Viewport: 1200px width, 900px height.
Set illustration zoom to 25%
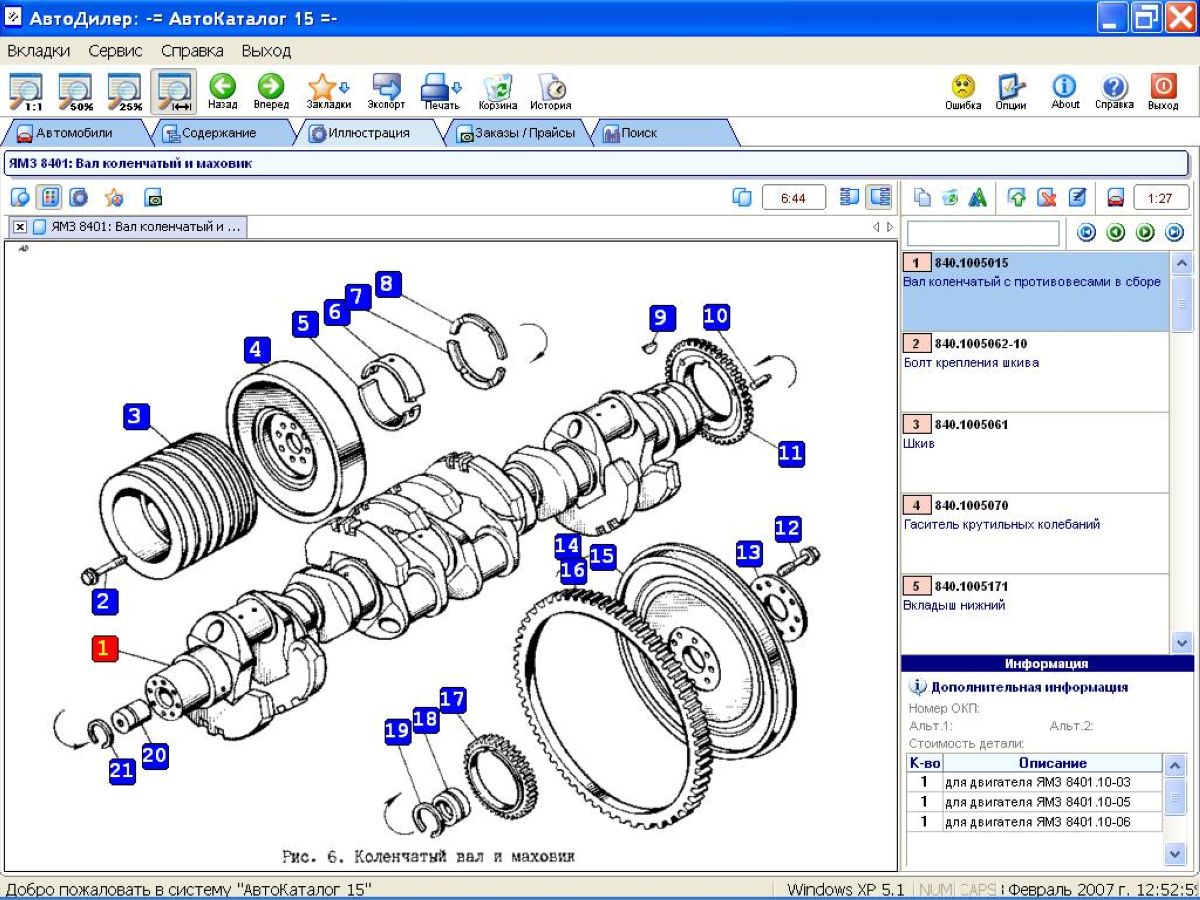[x=125, y=91]
